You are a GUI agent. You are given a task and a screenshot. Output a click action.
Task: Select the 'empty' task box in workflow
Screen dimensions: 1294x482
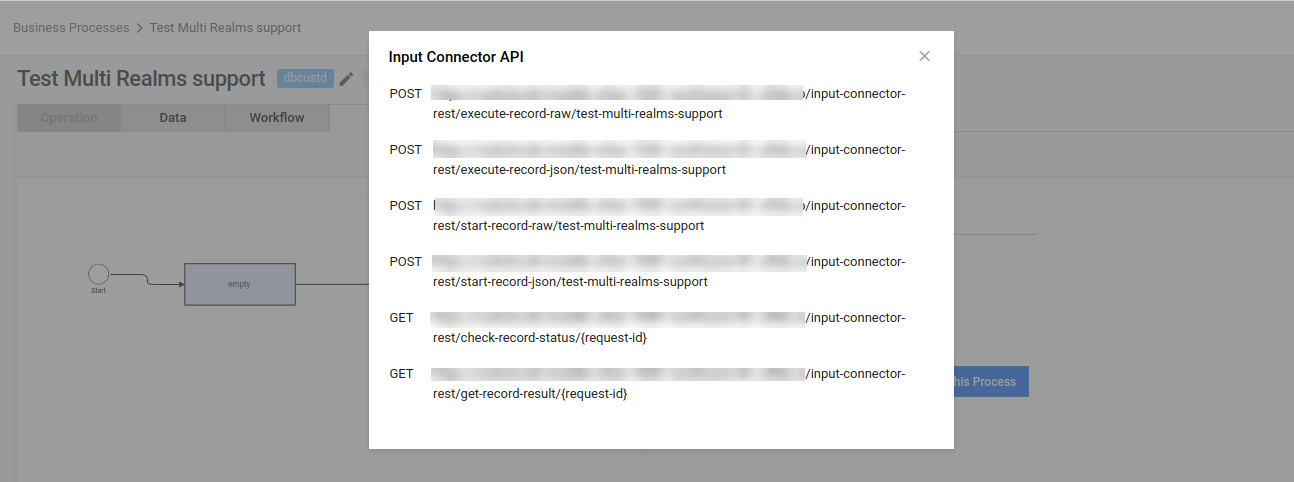coord(240,284)
